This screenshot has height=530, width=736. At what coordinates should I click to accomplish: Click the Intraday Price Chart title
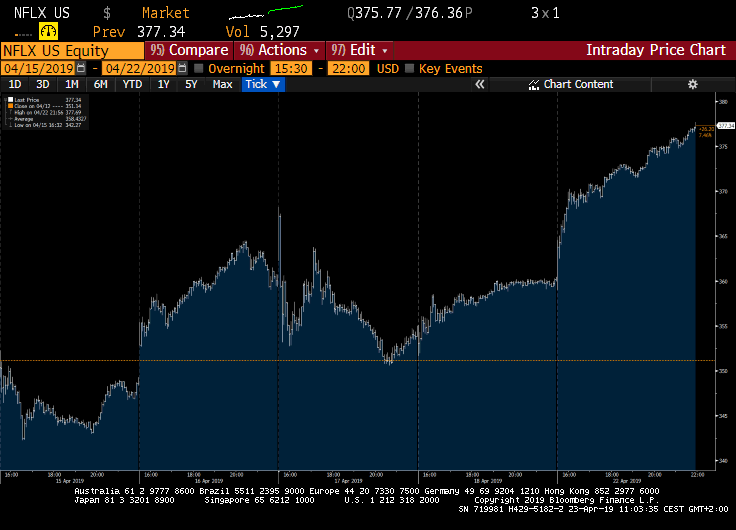pos(656,50)
